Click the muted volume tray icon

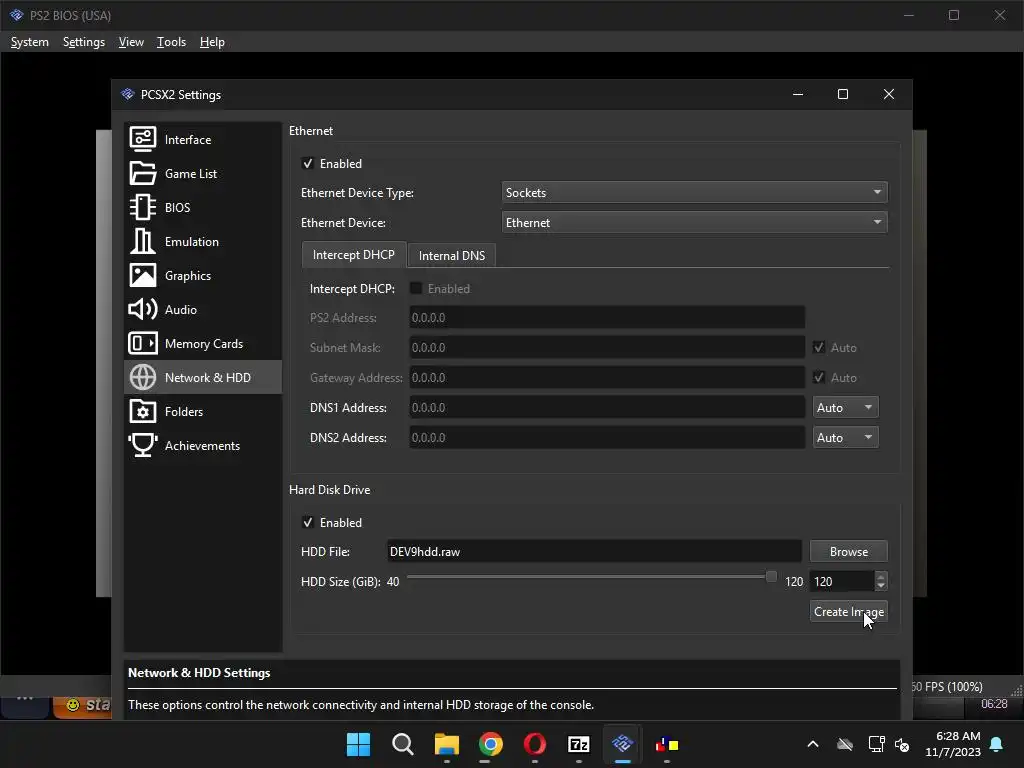[x=902, y=744]
